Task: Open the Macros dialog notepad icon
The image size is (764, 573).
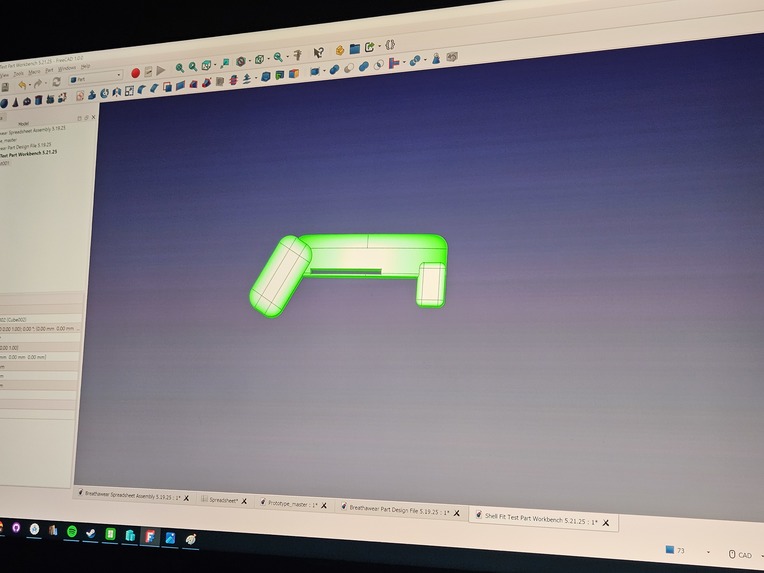Action: point(148,72)
